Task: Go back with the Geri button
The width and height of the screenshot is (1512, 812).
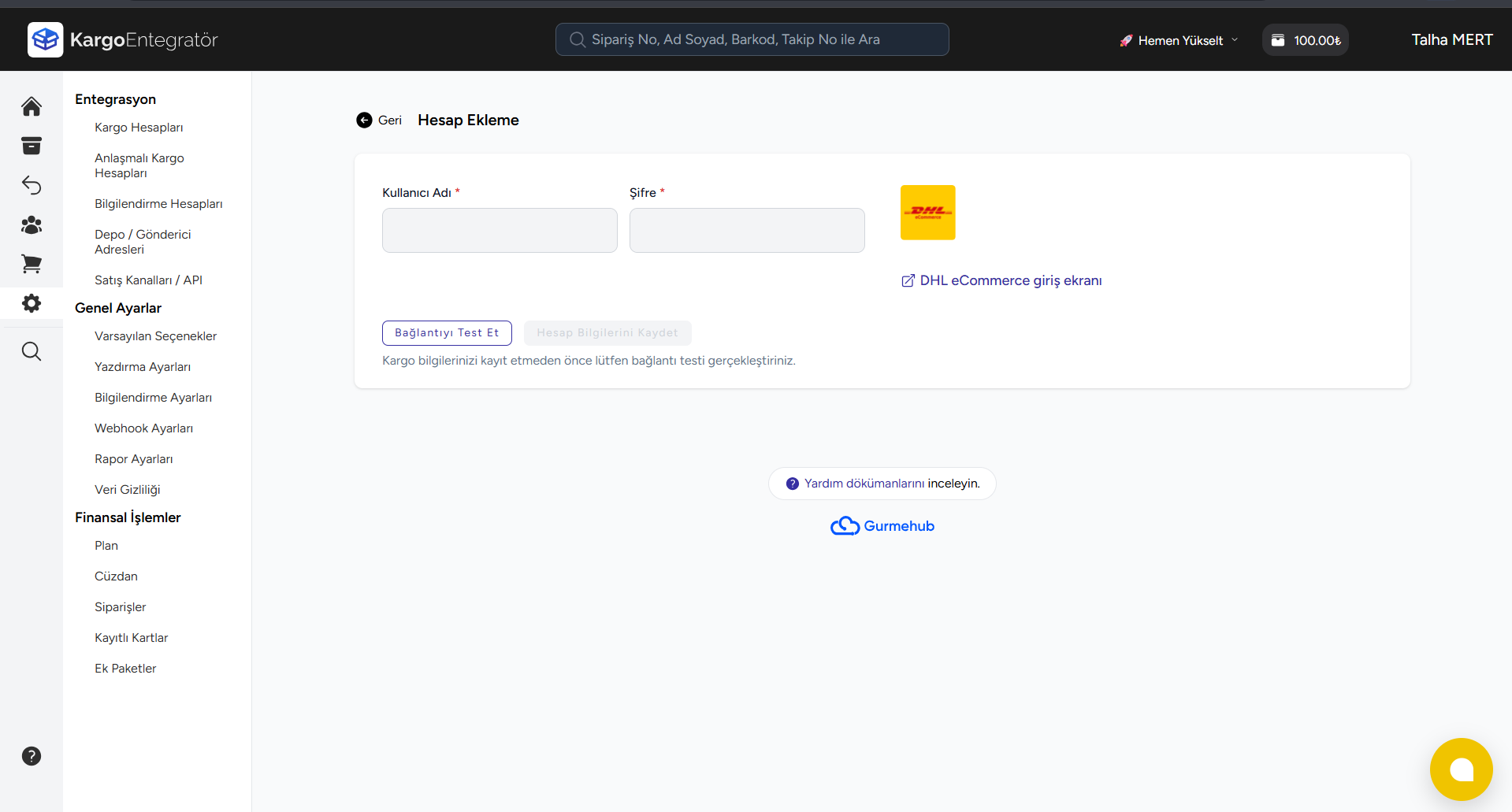Action: pyautogui.click(x=380, y=121)
